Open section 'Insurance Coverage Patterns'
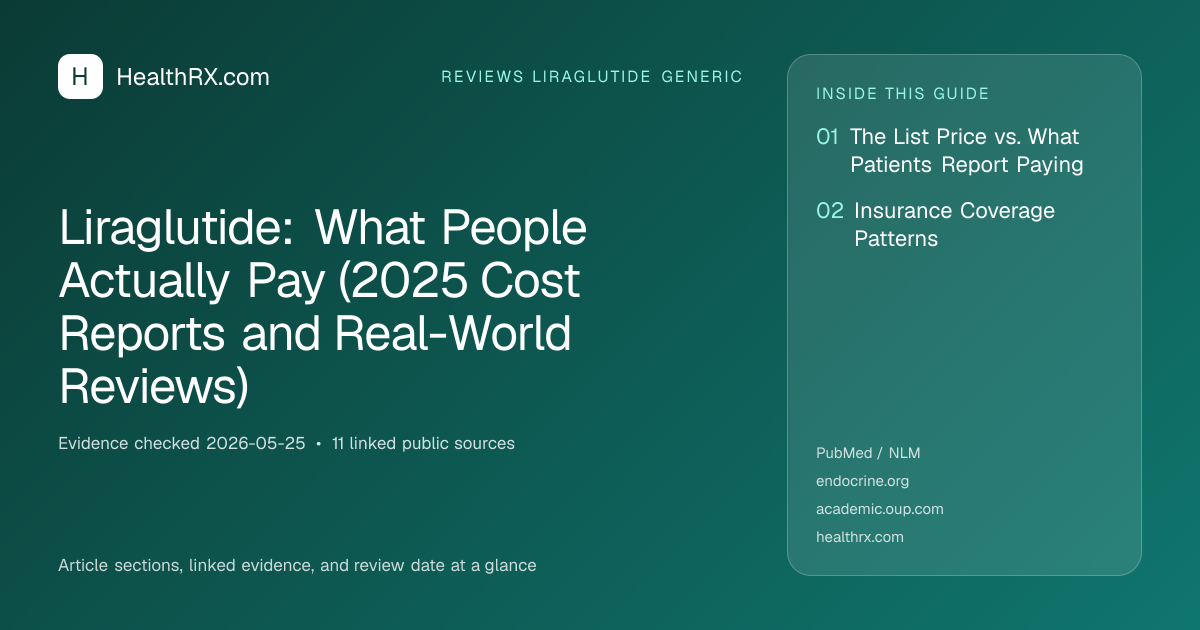Screen dimensions: 1200x630 [954, 225]
